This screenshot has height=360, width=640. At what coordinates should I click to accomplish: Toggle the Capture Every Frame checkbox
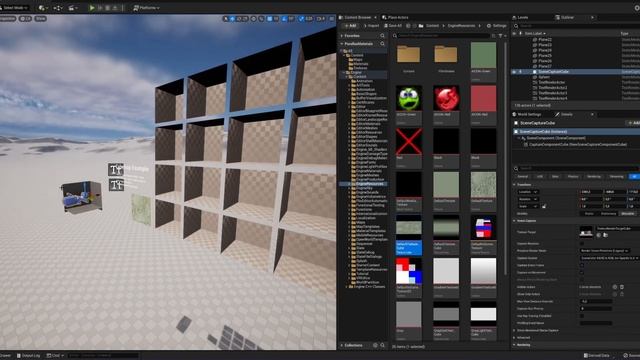click(582, 265)
